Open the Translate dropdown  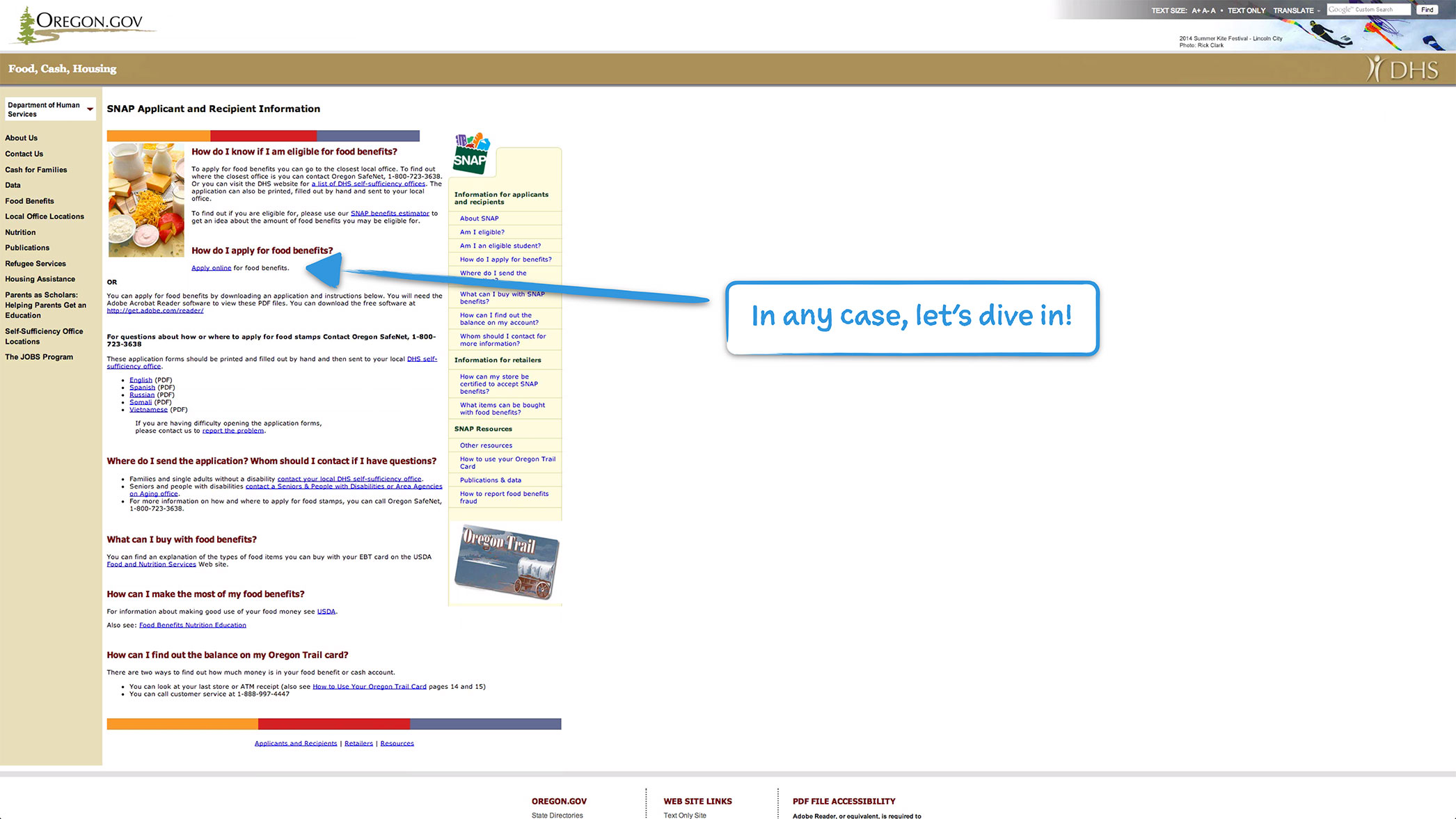pos(1296,10)
